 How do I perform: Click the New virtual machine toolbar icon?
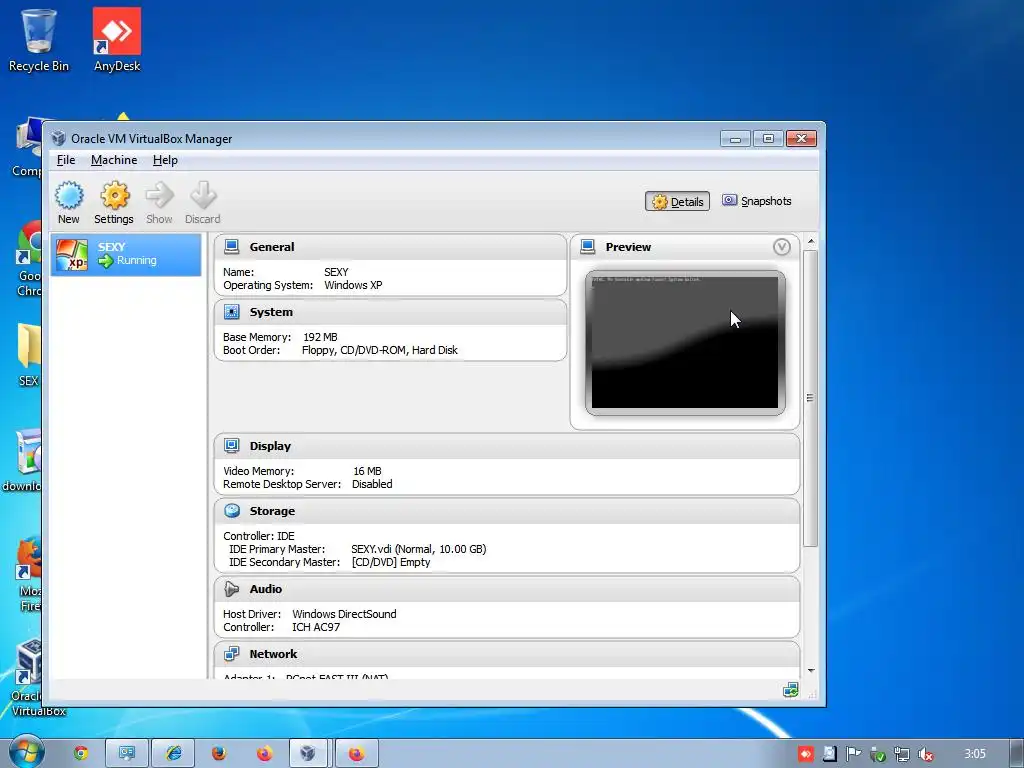pos(69,203)
